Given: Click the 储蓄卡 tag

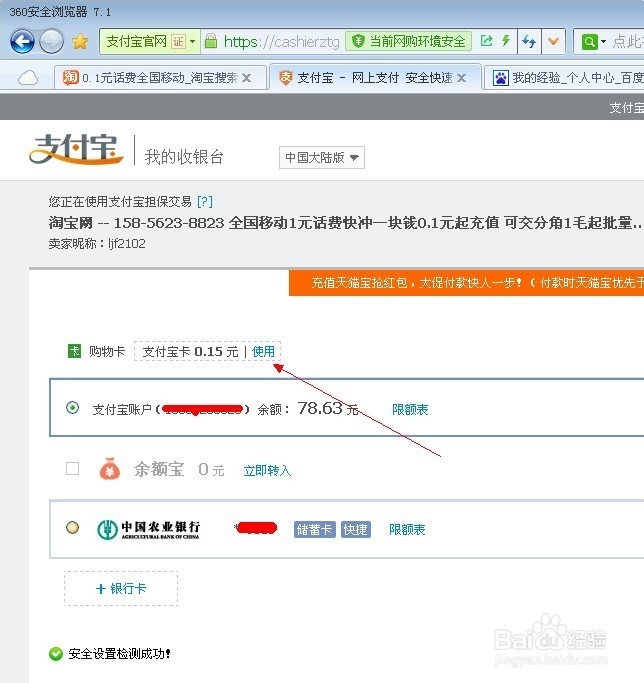Looking at the screenshot, I should pyautogui.click(x=315, y=529).
